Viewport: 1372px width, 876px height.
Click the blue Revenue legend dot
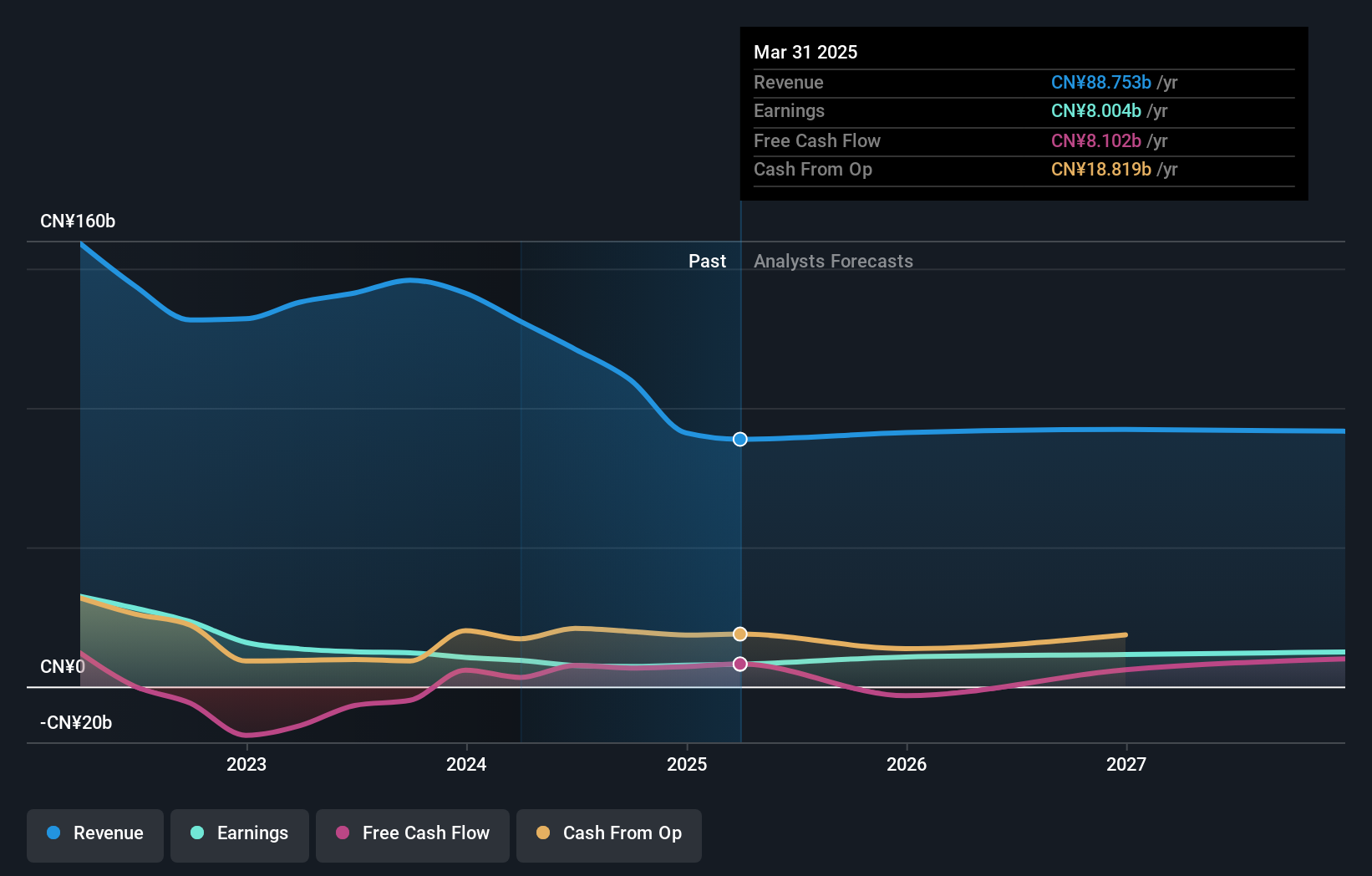(x=53, y=833)
